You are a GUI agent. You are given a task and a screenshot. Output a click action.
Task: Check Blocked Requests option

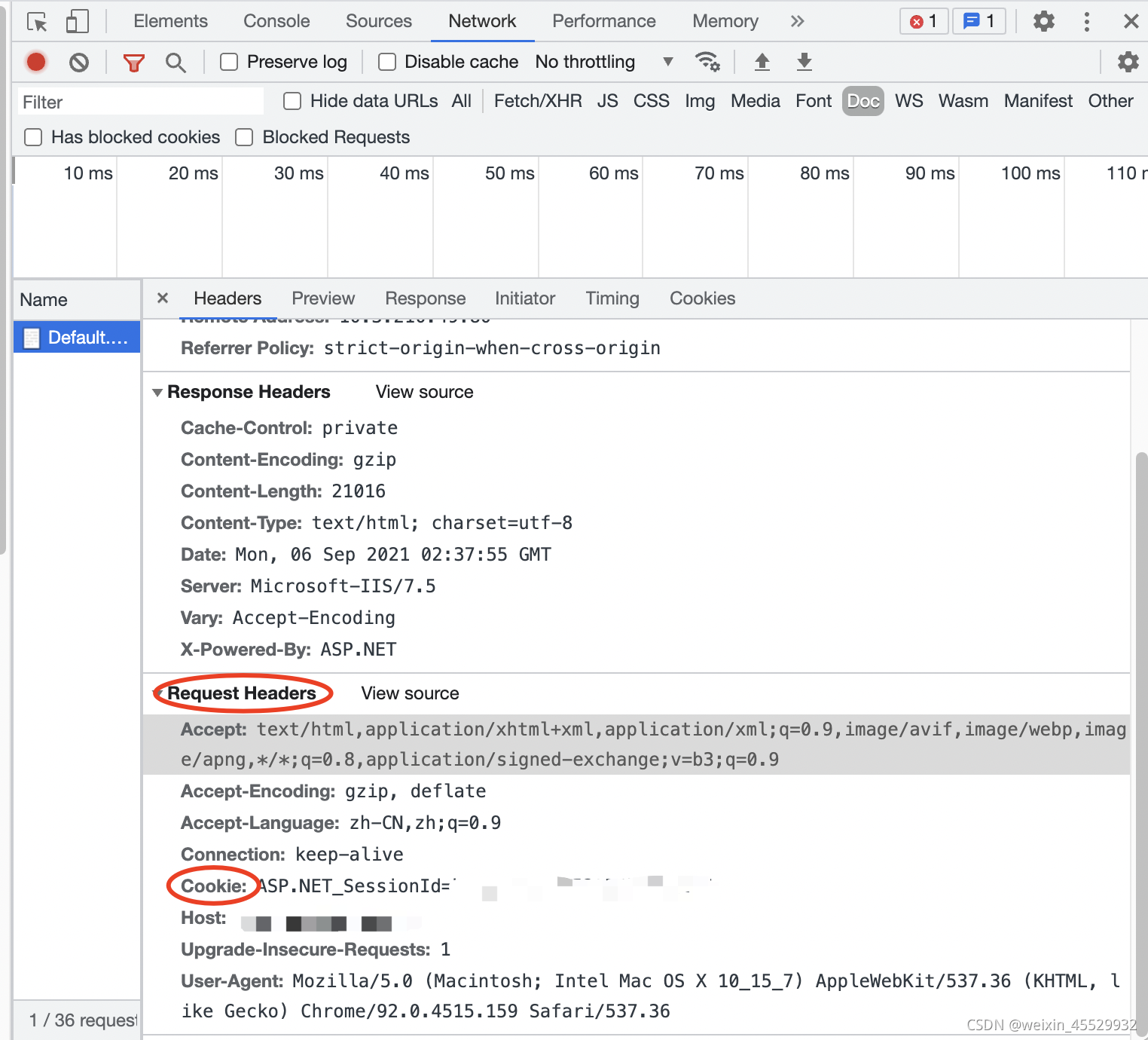244,137
